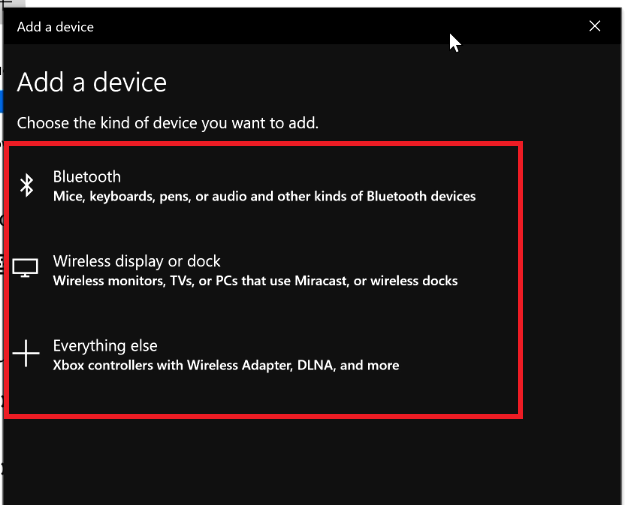Click the Add a device title bar text
This screenshot has height=505, width=633.
(x=55, y=27)
